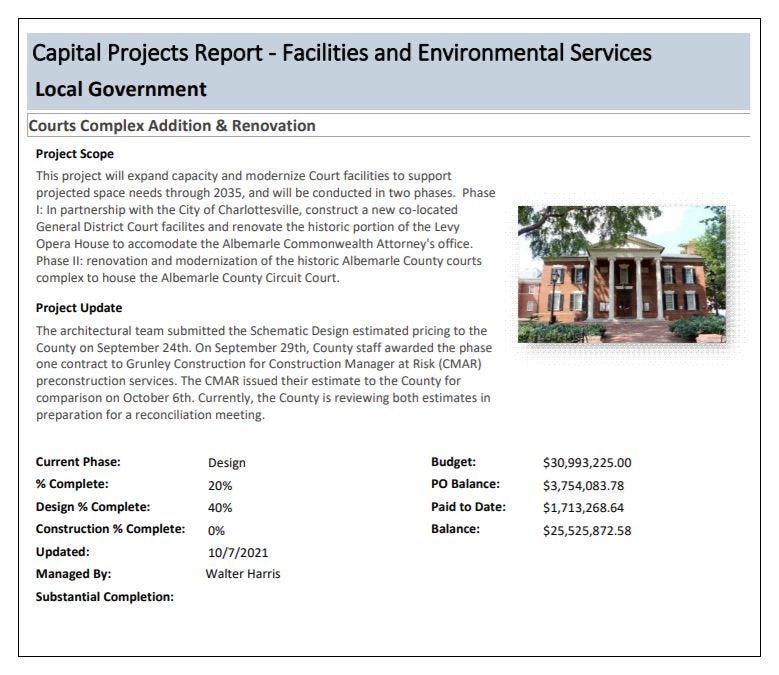Image resolution: width=779 pixels, height=675 pixels.
Task: Click the 'Updated:' label
Action: [63, 552]
